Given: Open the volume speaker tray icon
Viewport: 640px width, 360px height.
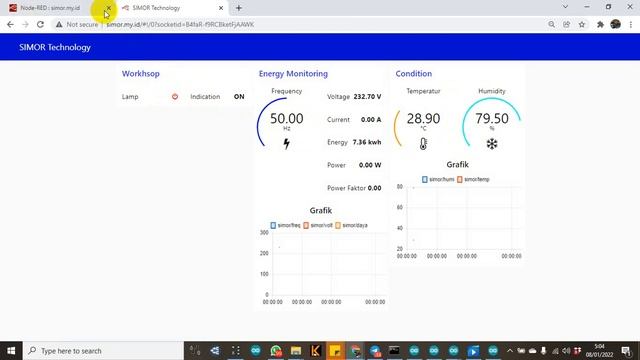Looking at the screenshot, I should coord(566,351).
